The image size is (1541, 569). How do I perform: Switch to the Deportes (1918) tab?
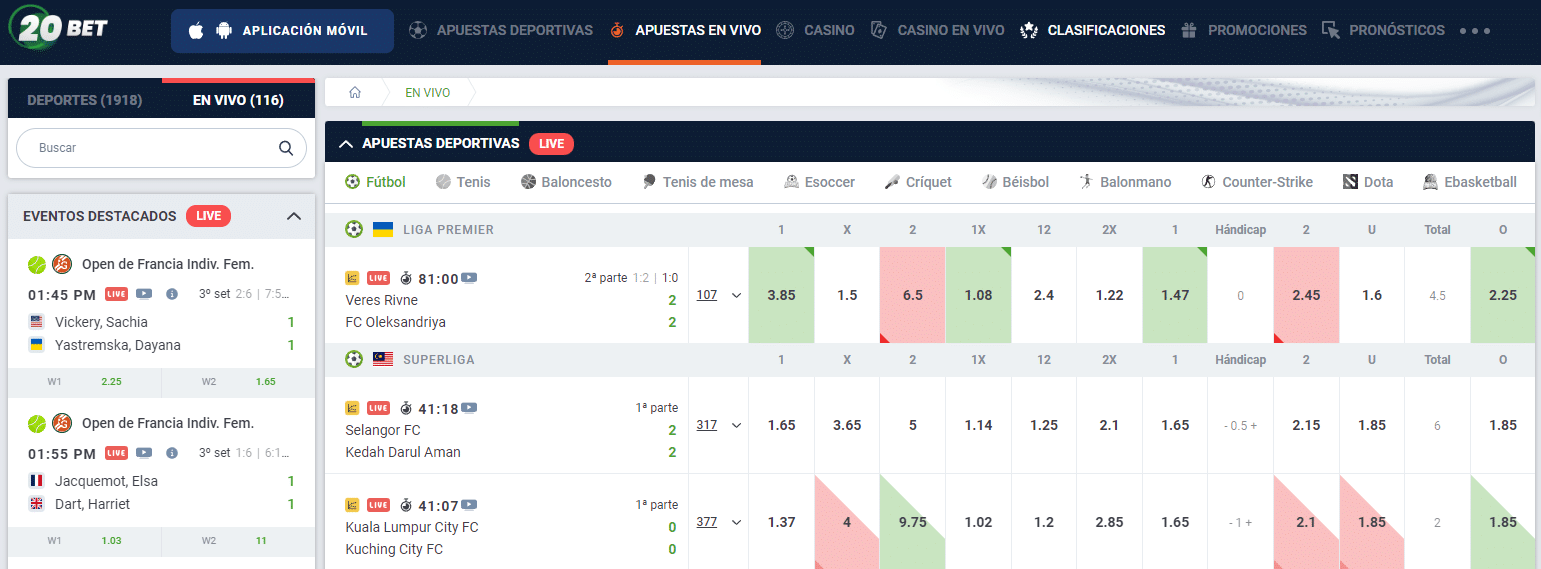pos(85,100)
